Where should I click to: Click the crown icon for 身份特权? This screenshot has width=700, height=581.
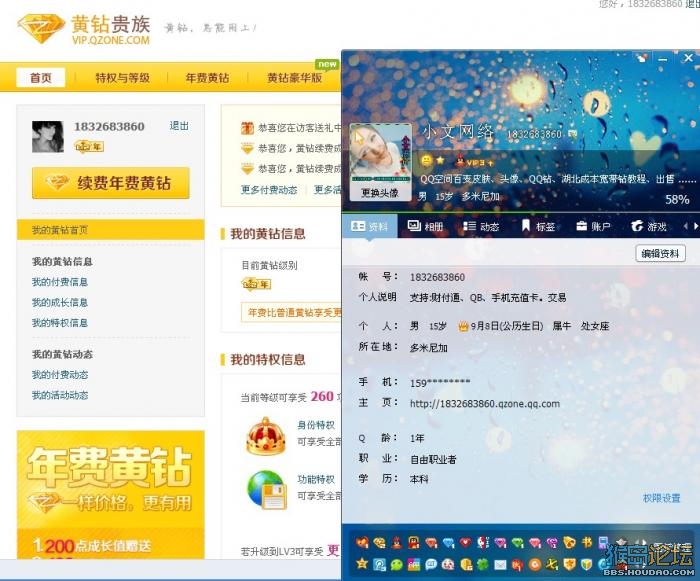click(x=265, y=436)
